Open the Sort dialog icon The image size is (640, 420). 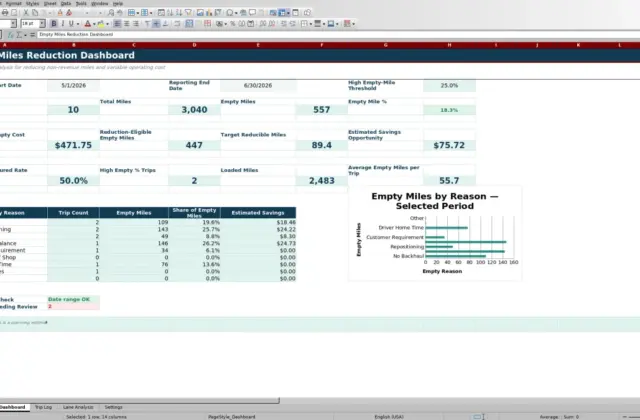coord(161,13)
